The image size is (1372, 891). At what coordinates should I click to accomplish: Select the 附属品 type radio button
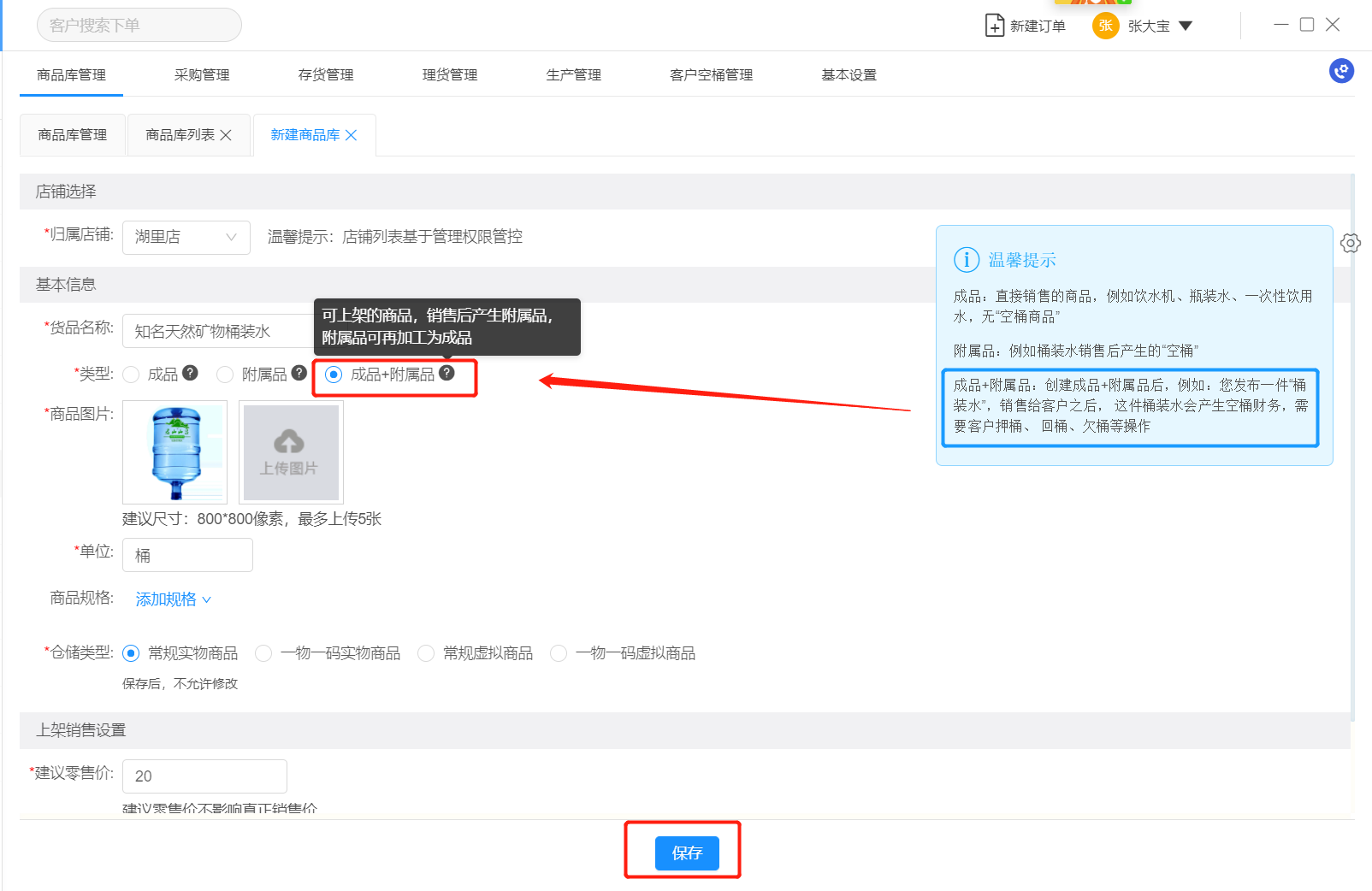[x=225, y=375]
